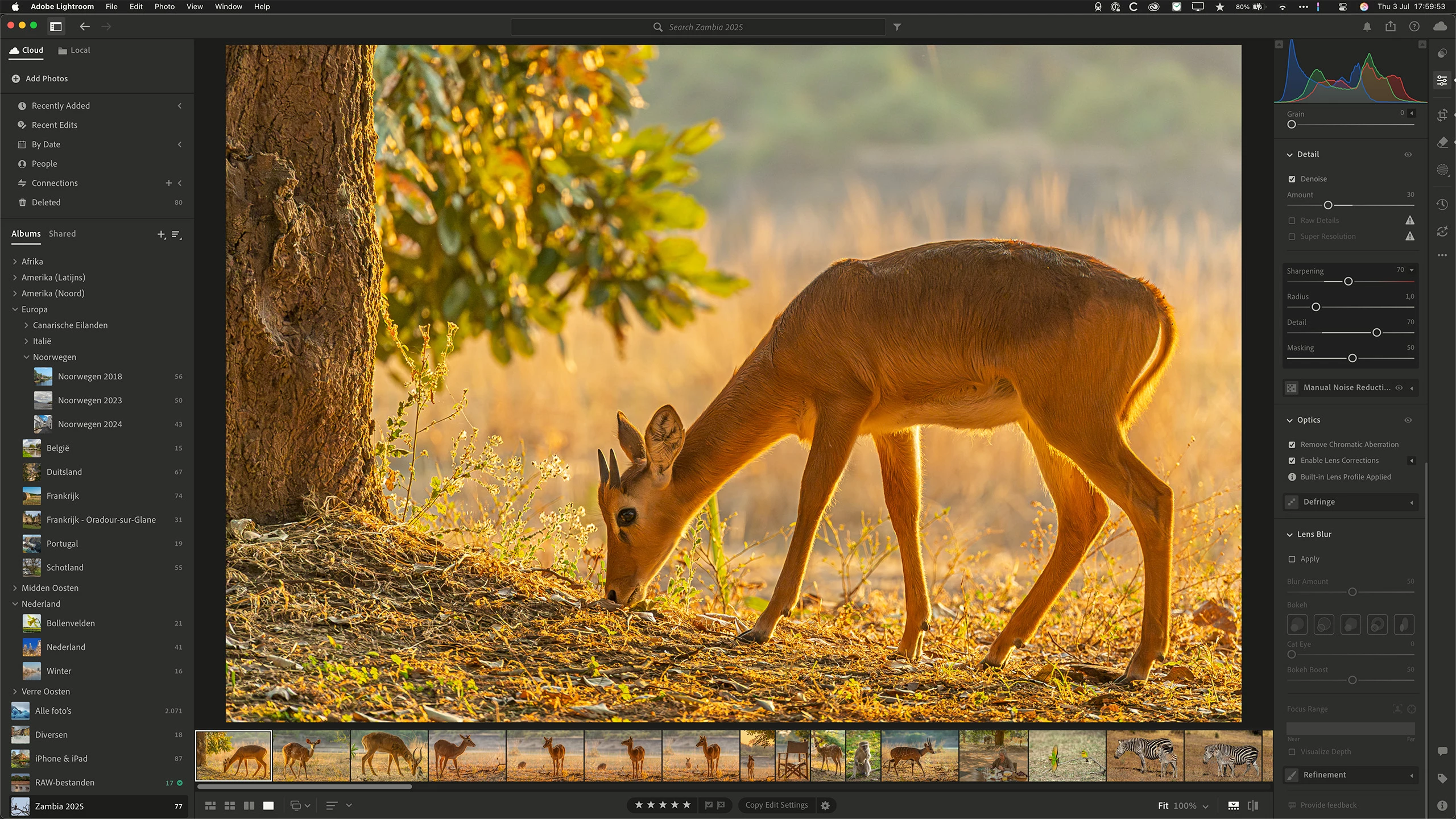Open the Crop and Rotate tool
This screenshot has height=819, width=1456.
coord(1442,115)
